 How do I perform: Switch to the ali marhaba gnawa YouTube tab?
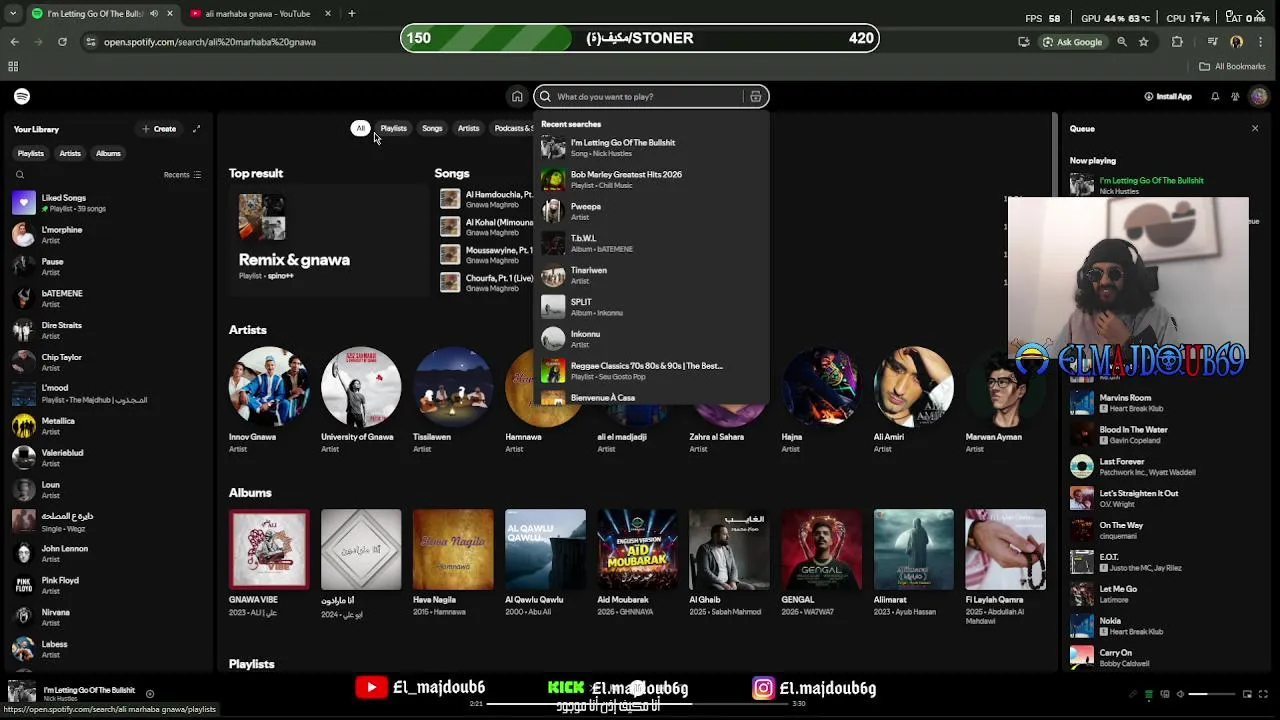click(258, 14)
